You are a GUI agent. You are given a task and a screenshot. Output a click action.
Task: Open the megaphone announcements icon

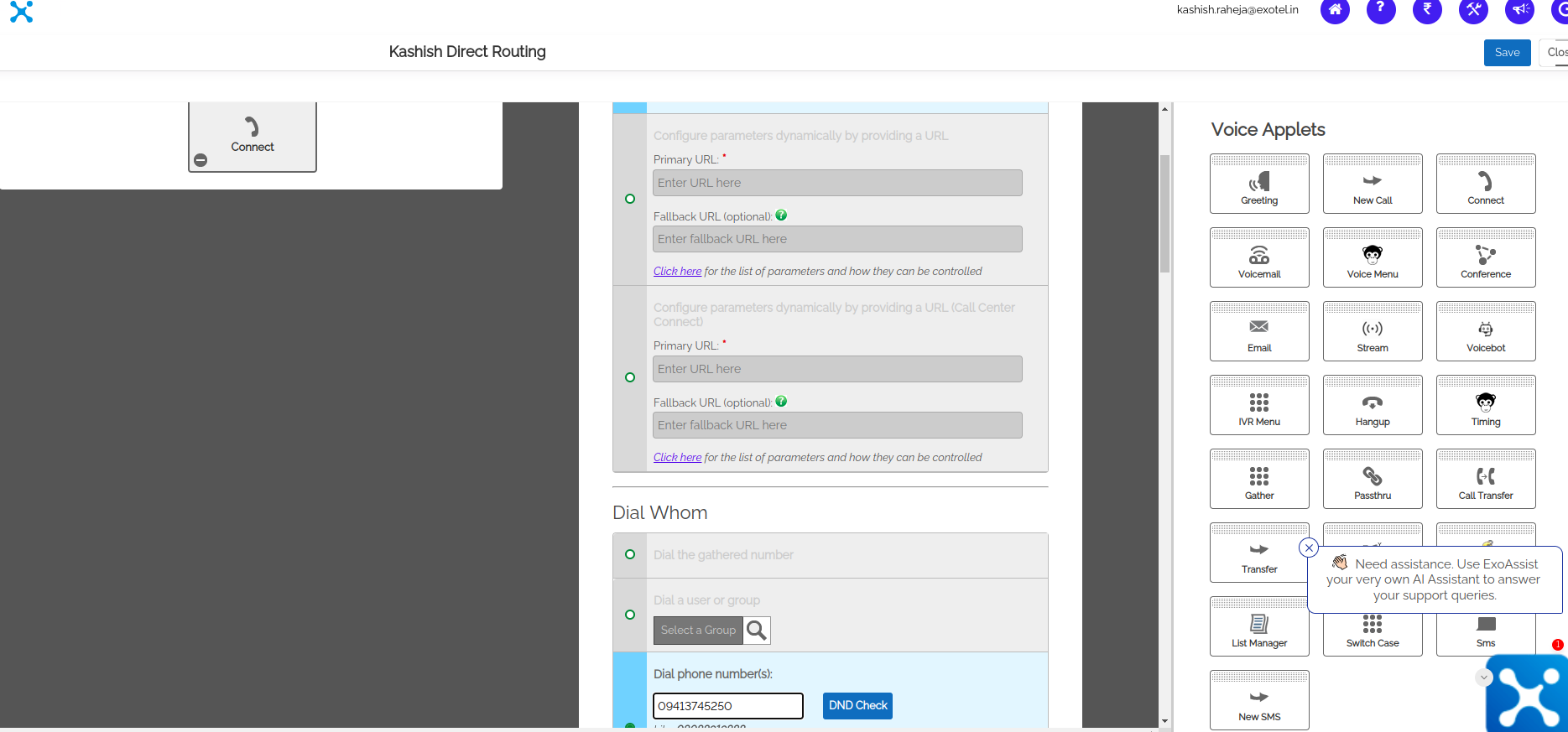tap(1519, 10)
